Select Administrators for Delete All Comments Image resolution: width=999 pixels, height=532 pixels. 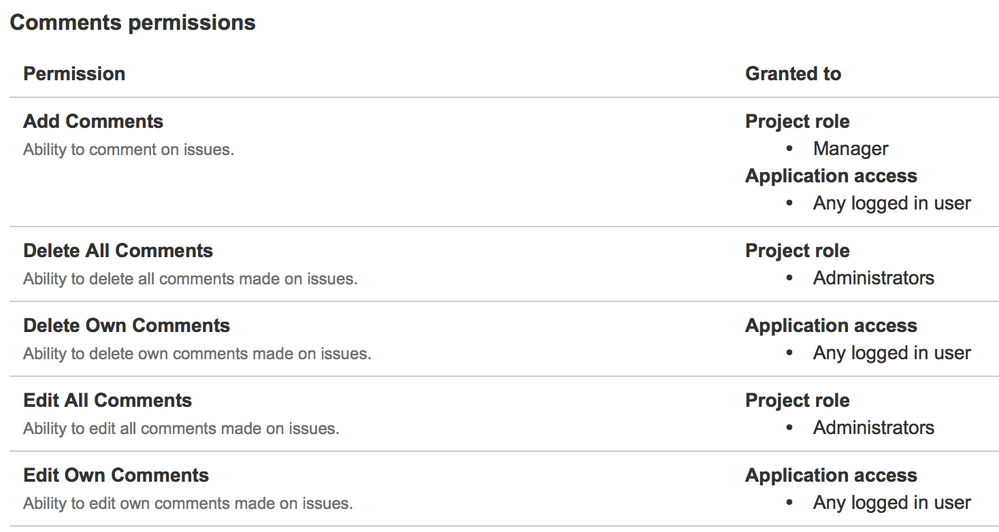(x=873, y=278)
